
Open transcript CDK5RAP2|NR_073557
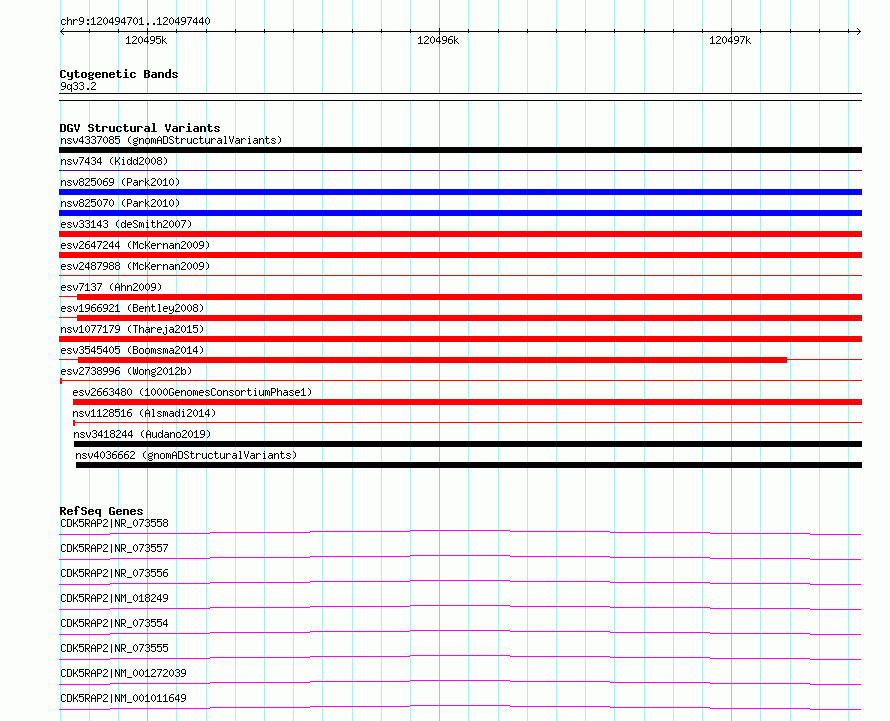point(114,548)
